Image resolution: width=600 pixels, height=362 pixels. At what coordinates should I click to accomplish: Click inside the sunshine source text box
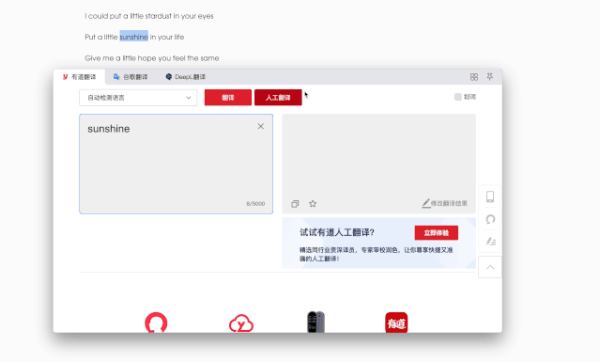(176, 164)
